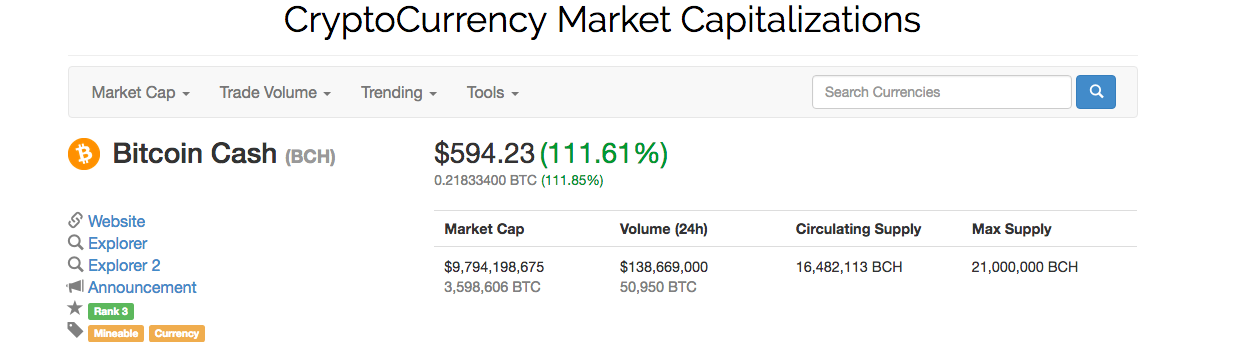This screenshot has width=1238, height=360.
Task: Open the Announcement link
Action: (142, 287)
